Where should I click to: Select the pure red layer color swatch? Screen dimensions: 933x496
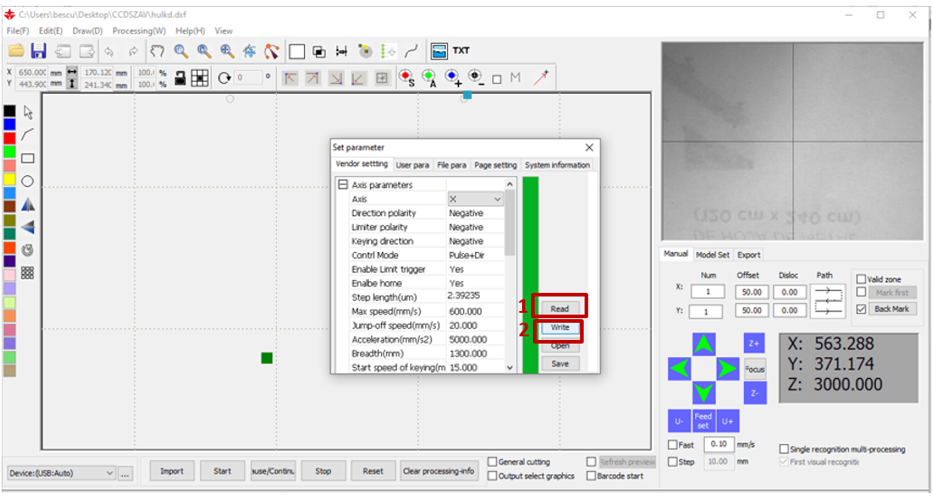10,138
